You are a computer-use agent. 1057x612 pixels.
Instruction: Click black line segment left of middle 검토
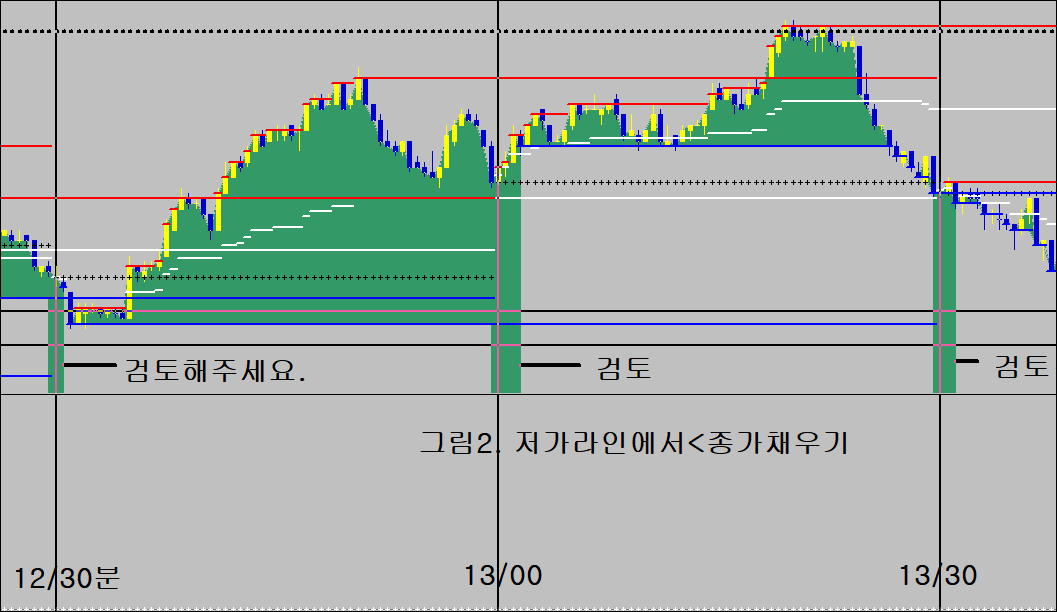[550, 366]
